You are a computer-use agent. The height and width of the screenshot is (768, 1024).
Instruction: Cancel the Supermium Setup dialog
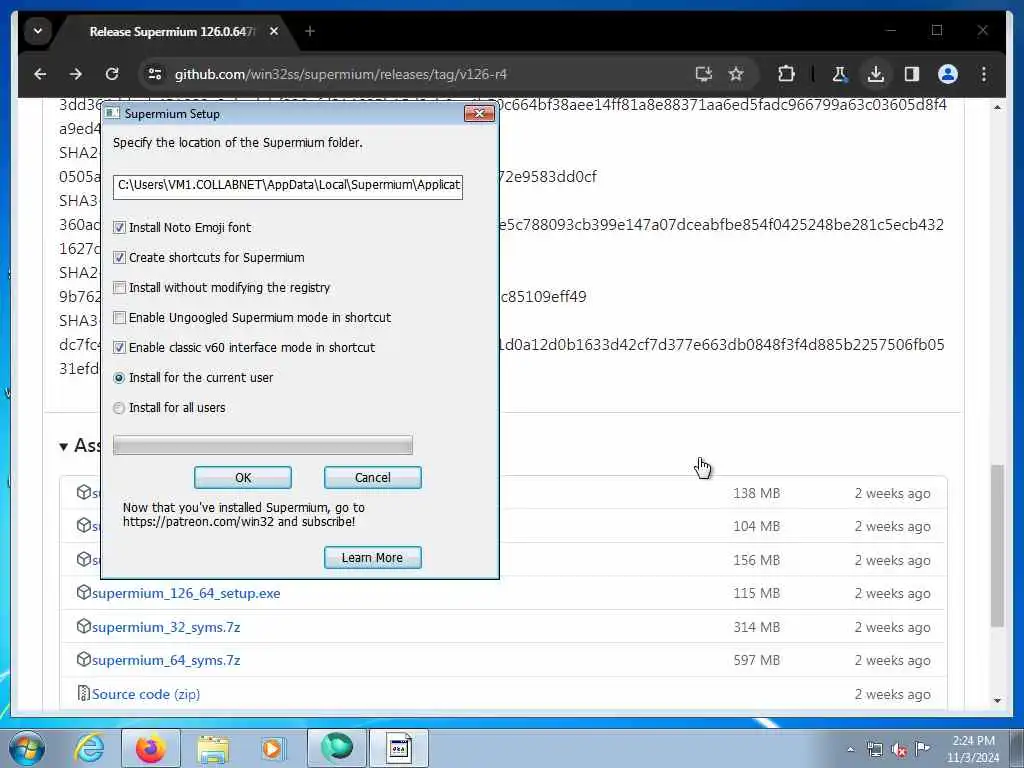(373, 477)
